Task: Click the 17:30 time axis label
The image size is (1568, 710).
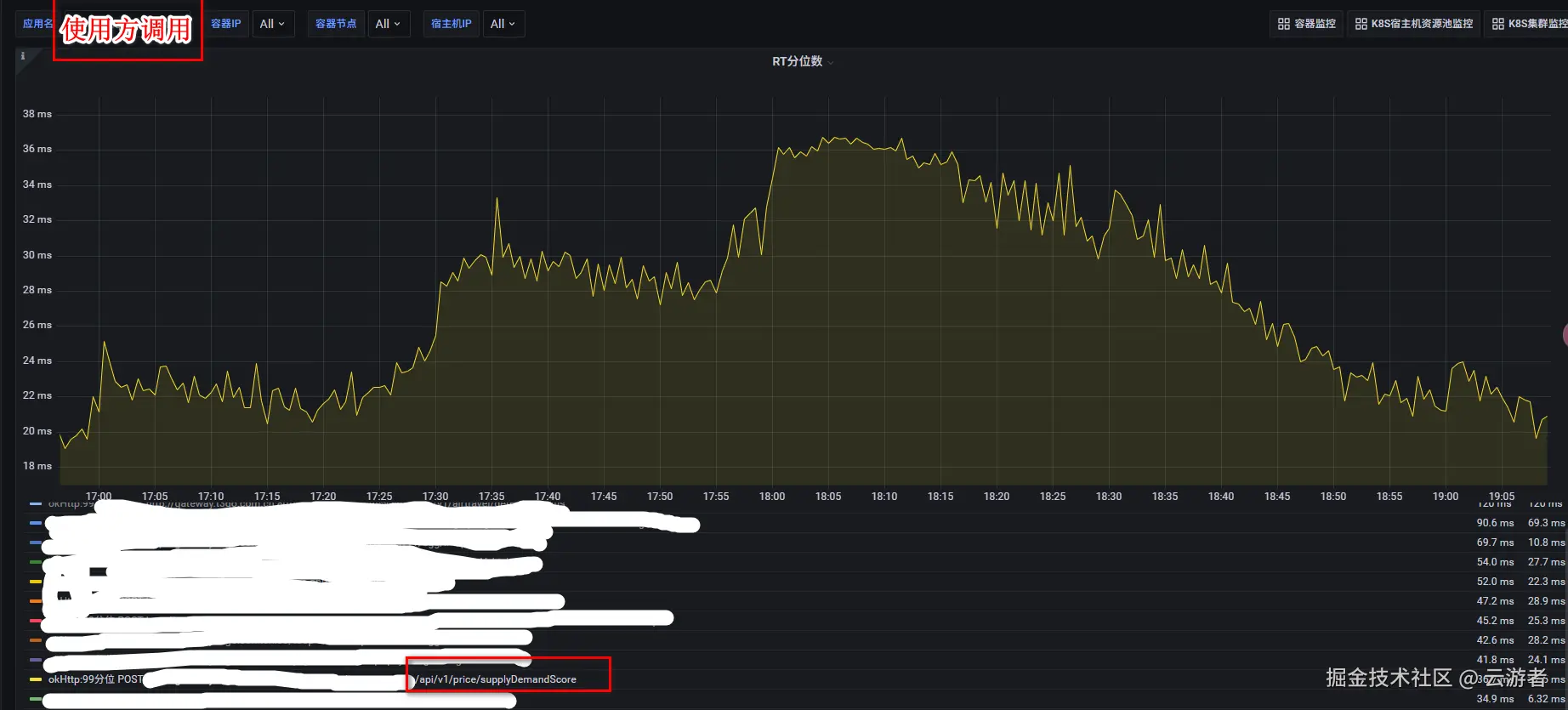Action: [x=435, y=497]
